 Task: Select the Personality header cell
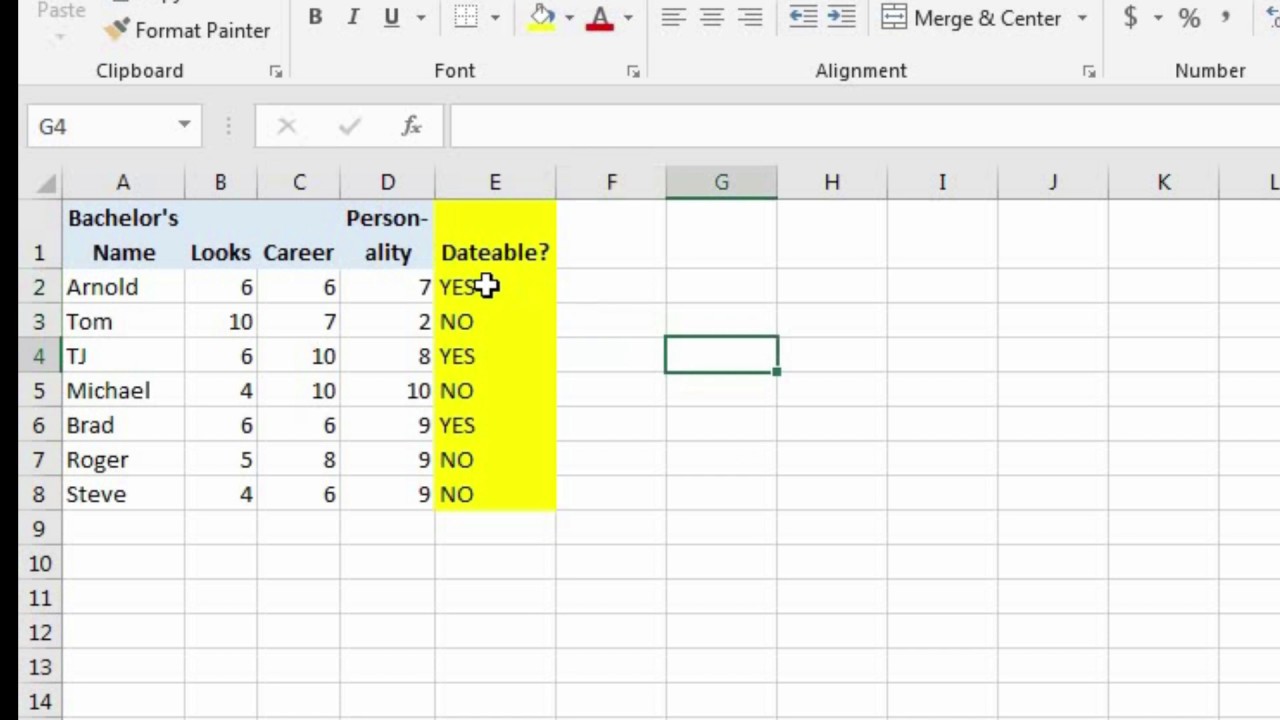pos(387,235)
